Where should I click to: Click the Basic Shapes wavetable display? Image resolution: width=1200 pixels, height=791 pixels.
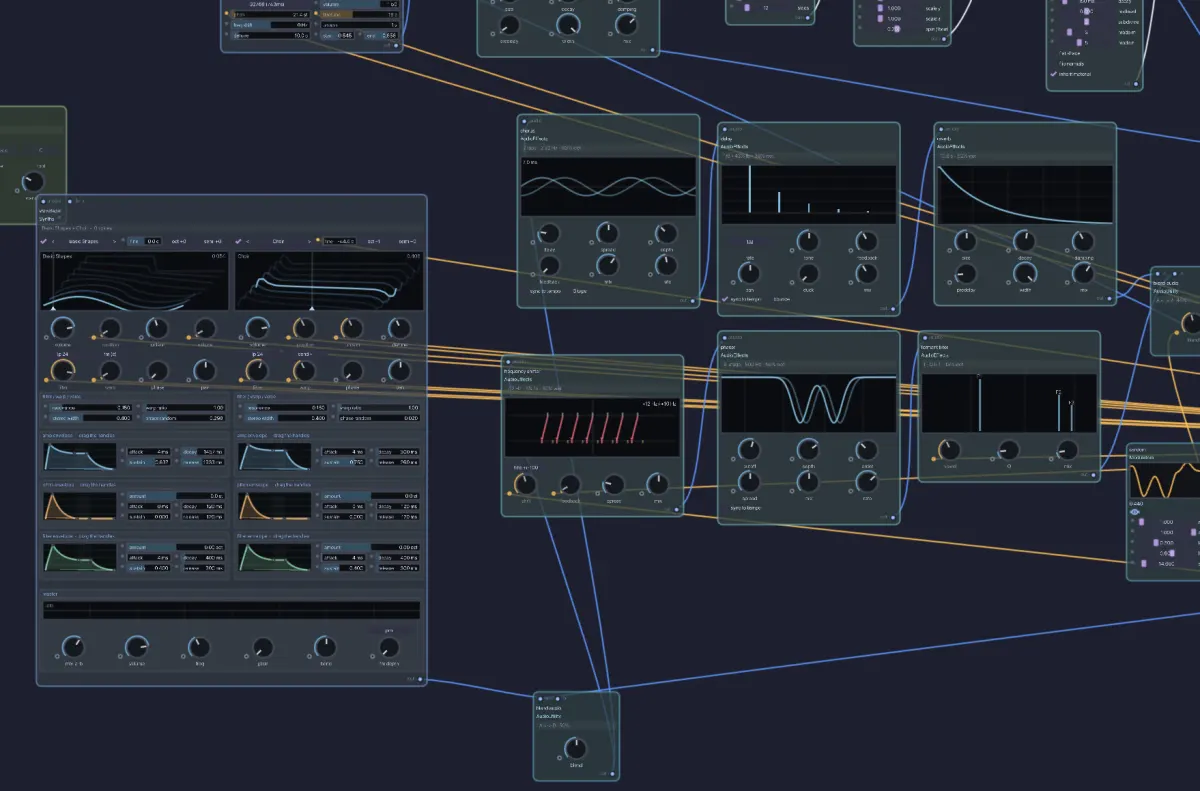tap(135, 281)
